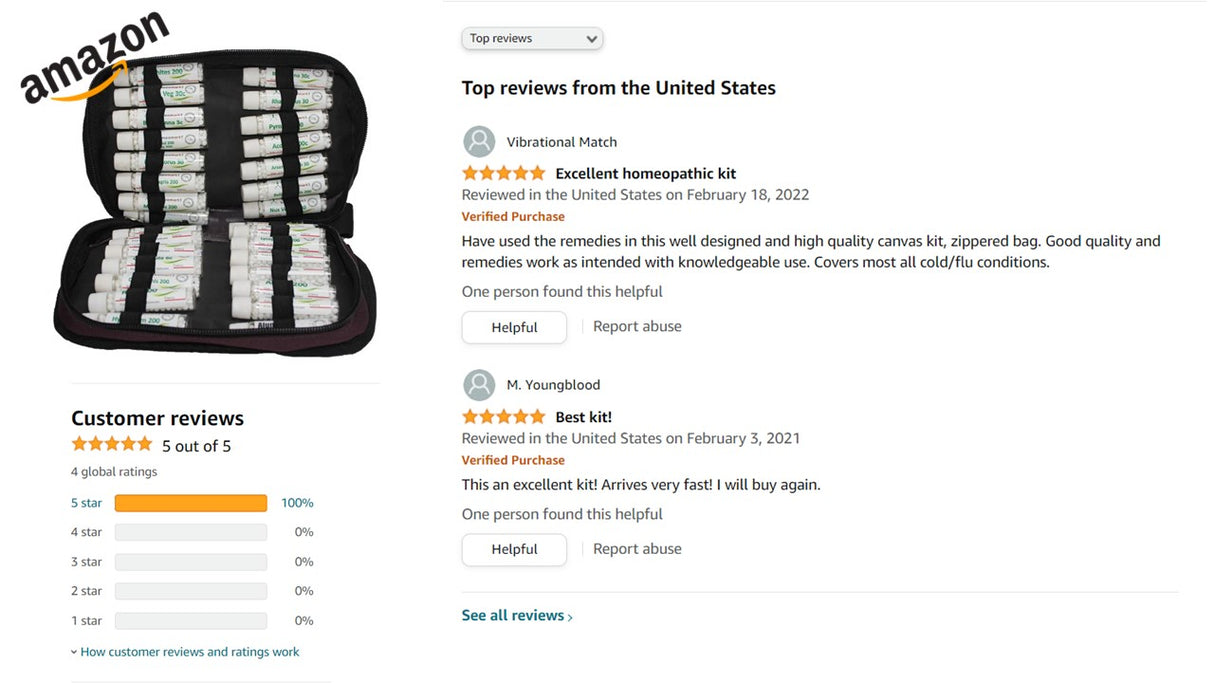Click "Report abuse" on the first review
1214x683 pixels.
(637, 325)
